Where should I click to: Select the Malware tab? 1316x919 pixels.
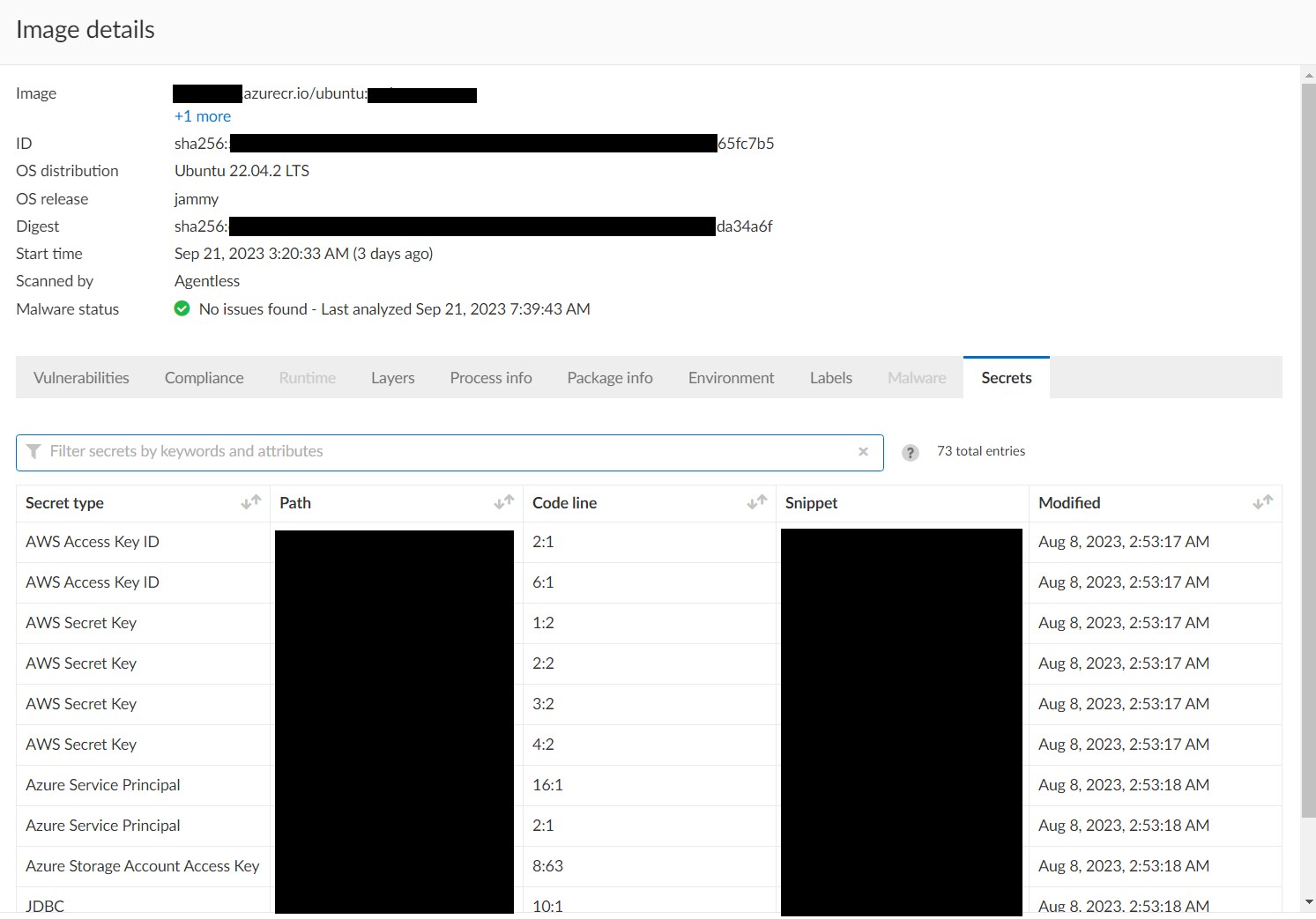(917, 378)
